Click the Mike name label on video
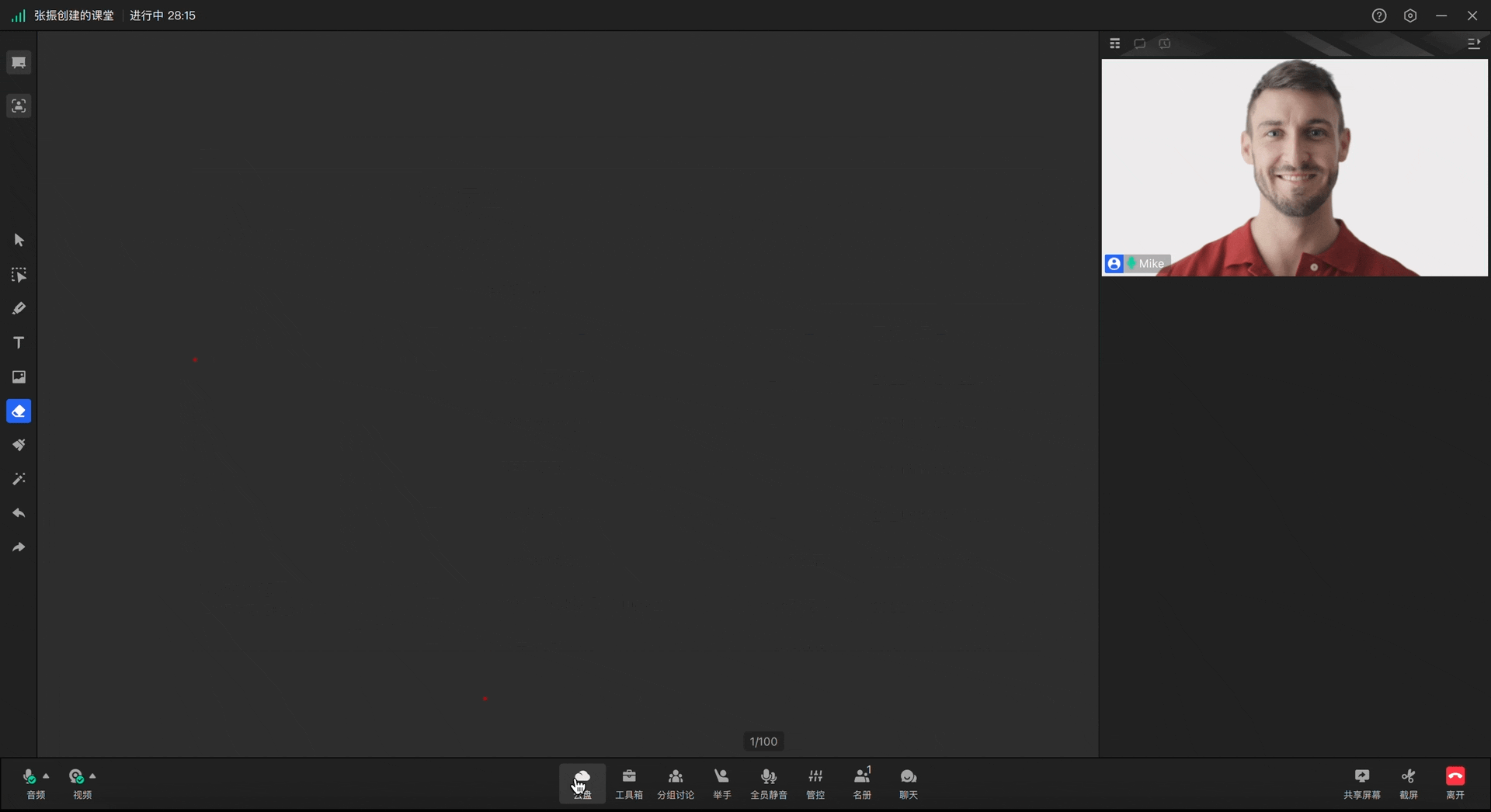This screenshot has height=812, width=1491. (x=1151, y=264)
